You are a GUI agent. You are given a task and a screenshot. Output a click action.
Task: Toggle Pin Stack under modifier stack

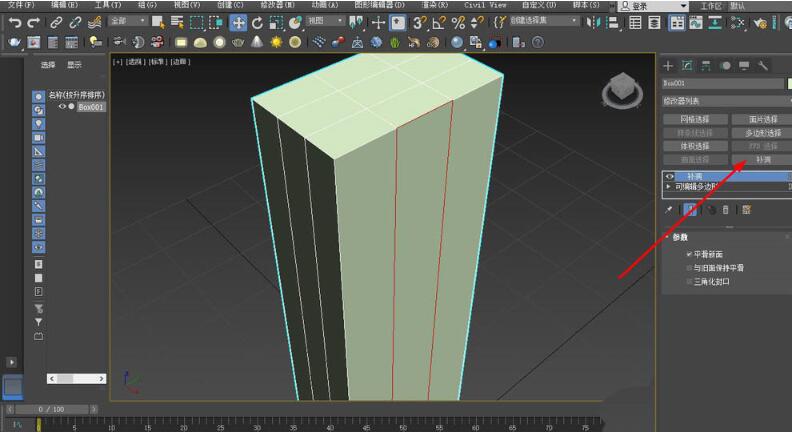tap(669, 210)
